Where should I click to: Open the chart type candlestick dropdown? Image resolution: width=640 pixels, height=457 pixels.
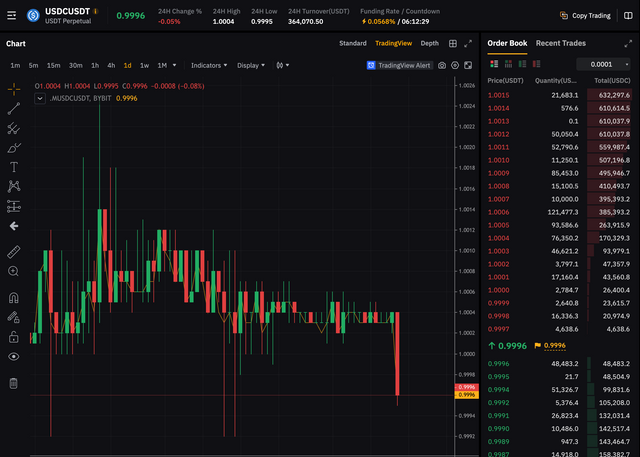[282, 65]
